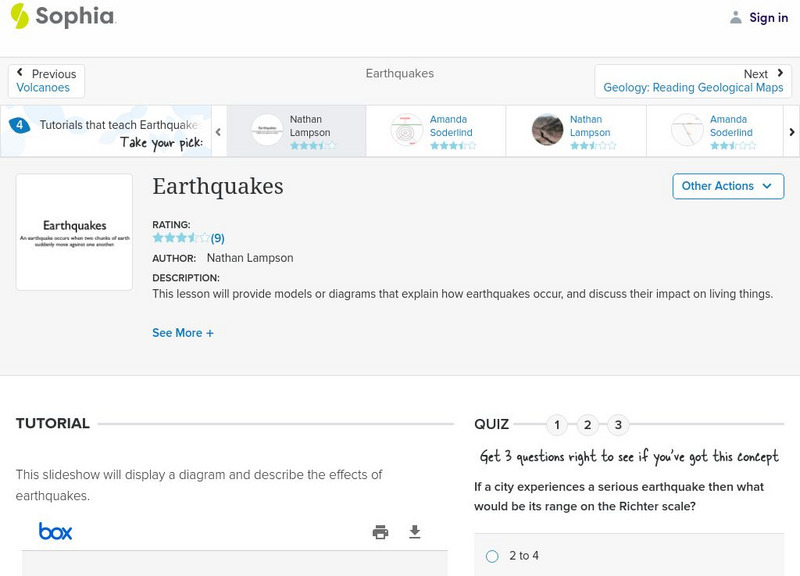Select the '2 to 4' answer option

(492, 556)
